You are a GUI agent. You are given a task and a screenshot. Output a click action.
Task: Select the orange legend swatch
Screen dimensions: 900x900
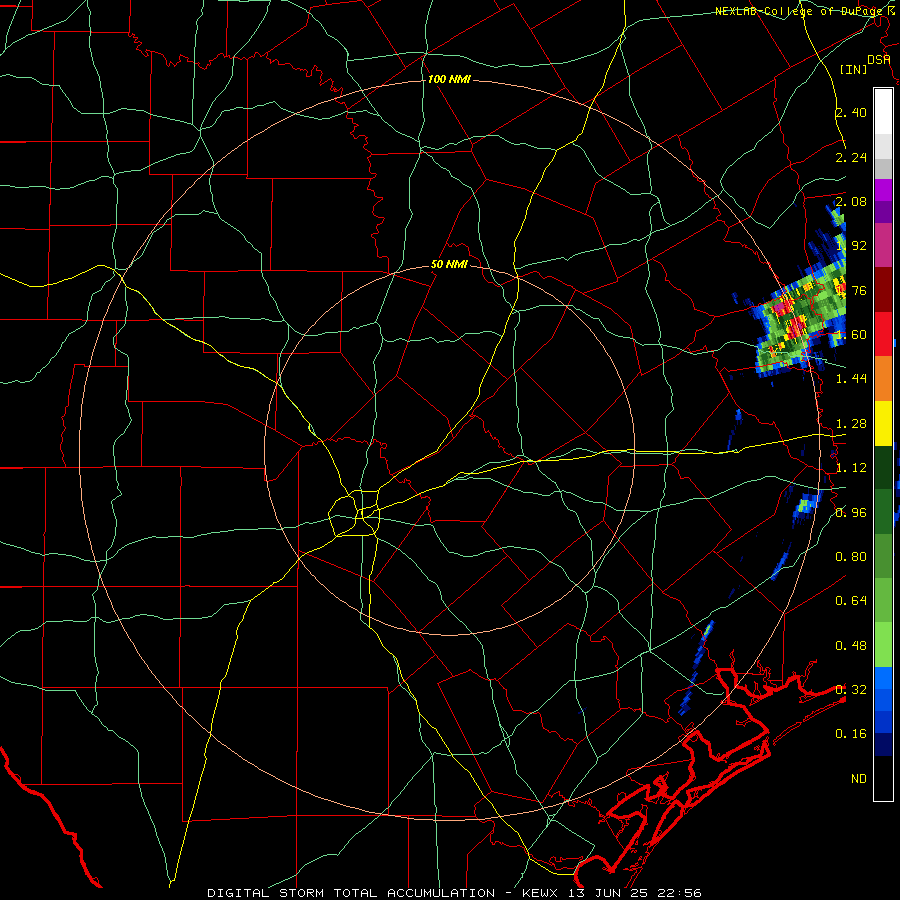(883, 378)
